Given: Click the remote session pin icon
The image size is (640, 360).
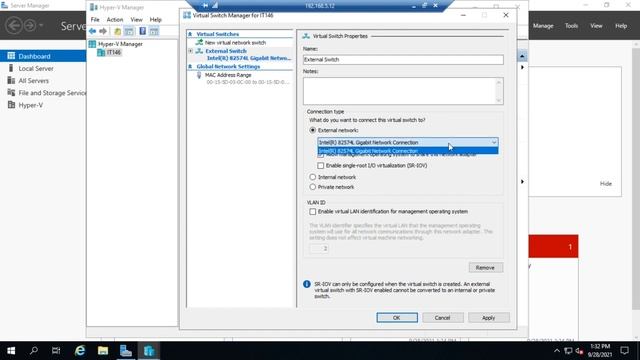Looking at the screenshot, I should 205,5.
